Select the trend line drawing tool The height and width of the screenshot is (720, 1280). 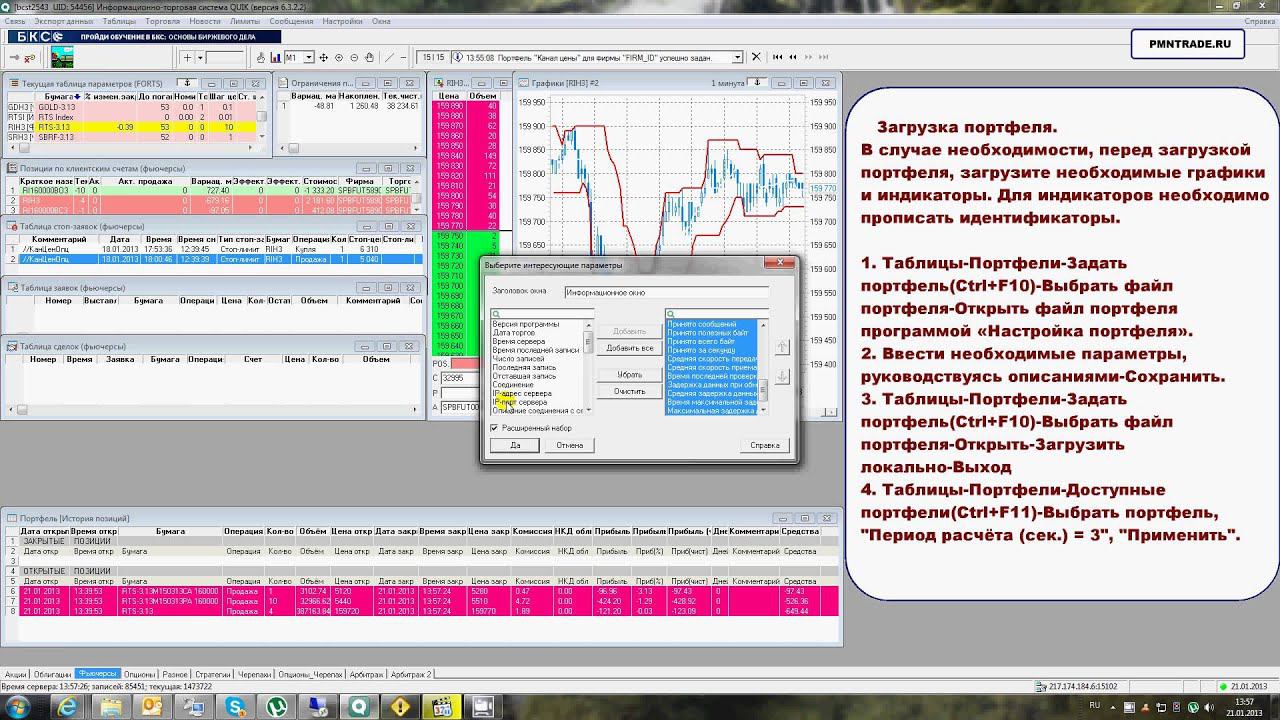389,57
